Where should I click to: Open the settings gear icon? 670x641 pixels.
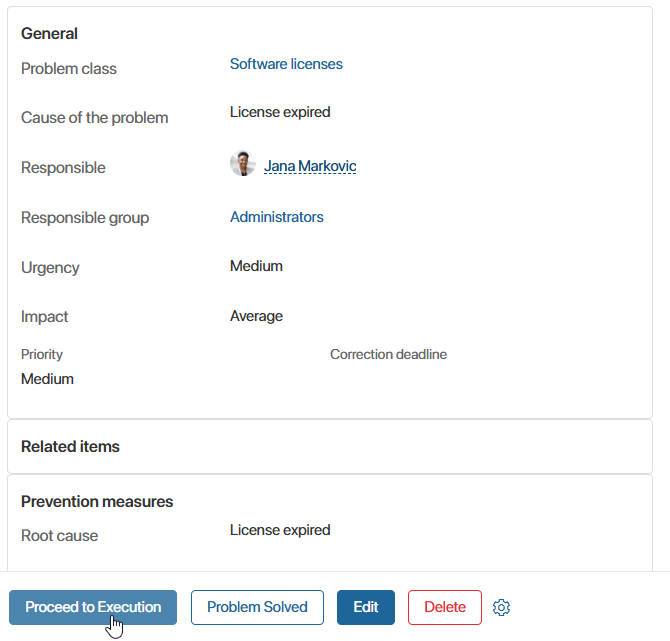point(501,607)
